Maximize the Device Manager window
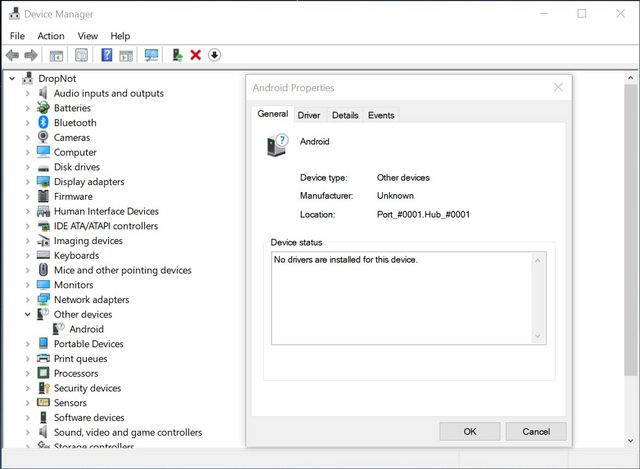Image resolution: width=640 pixels, height=469 pixels. pyautogui.click(x=582, y=13)
